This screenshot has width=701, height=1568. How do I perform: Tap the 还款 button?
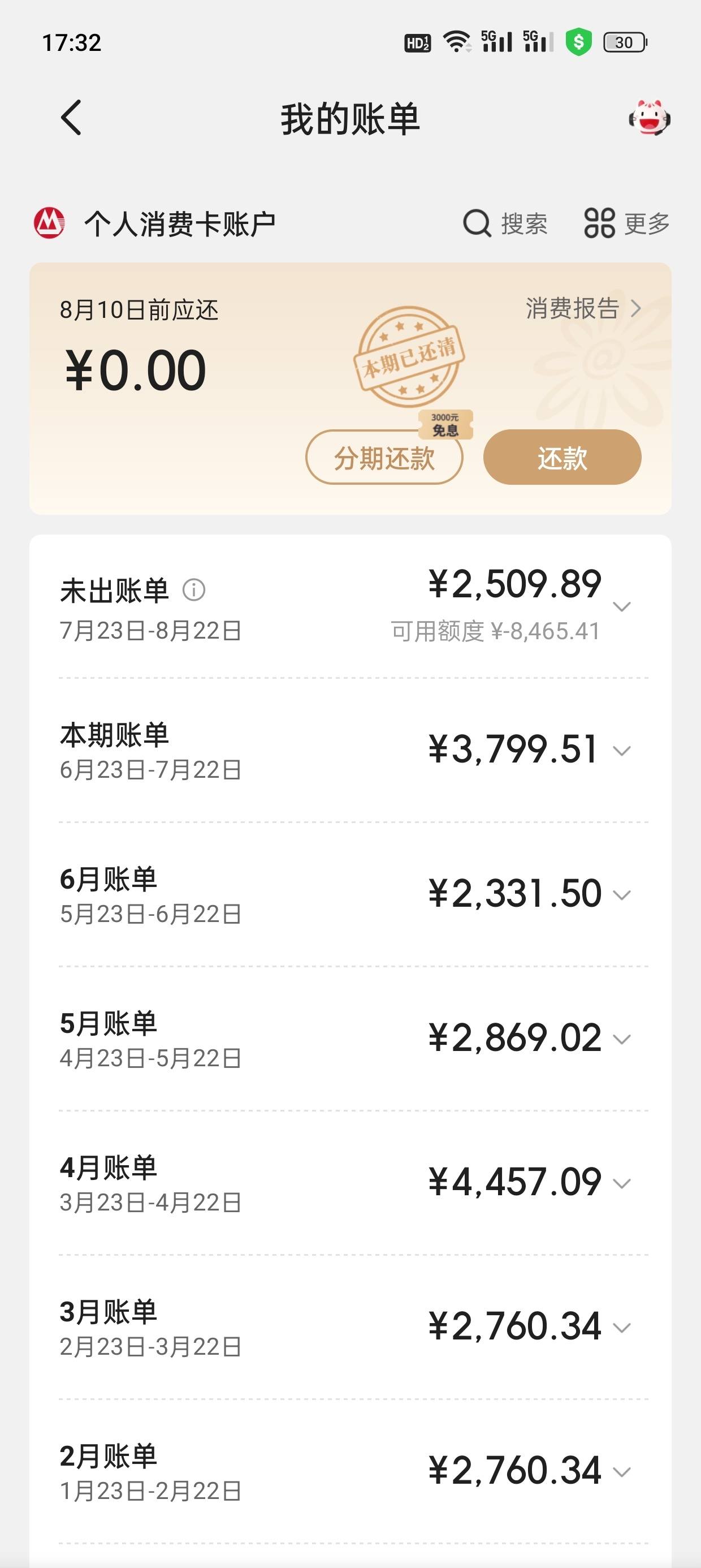click(x=562, y=457)
